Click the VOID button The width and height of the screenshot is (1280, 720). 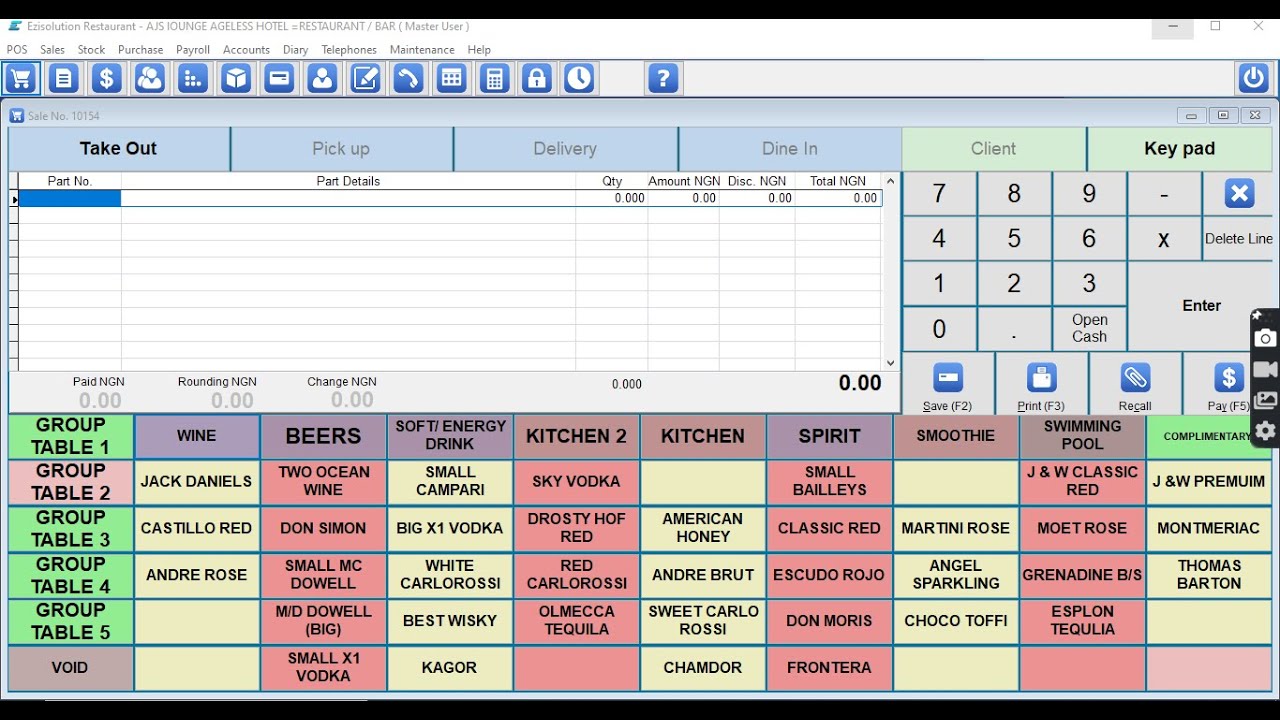(70, 668)
